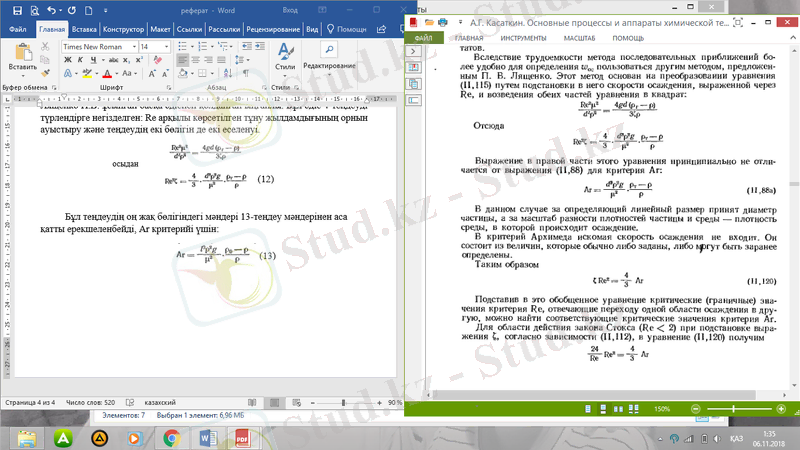Share the document using the share icon
This screenshot has width=800, height=450.
(x=381, y=30)
